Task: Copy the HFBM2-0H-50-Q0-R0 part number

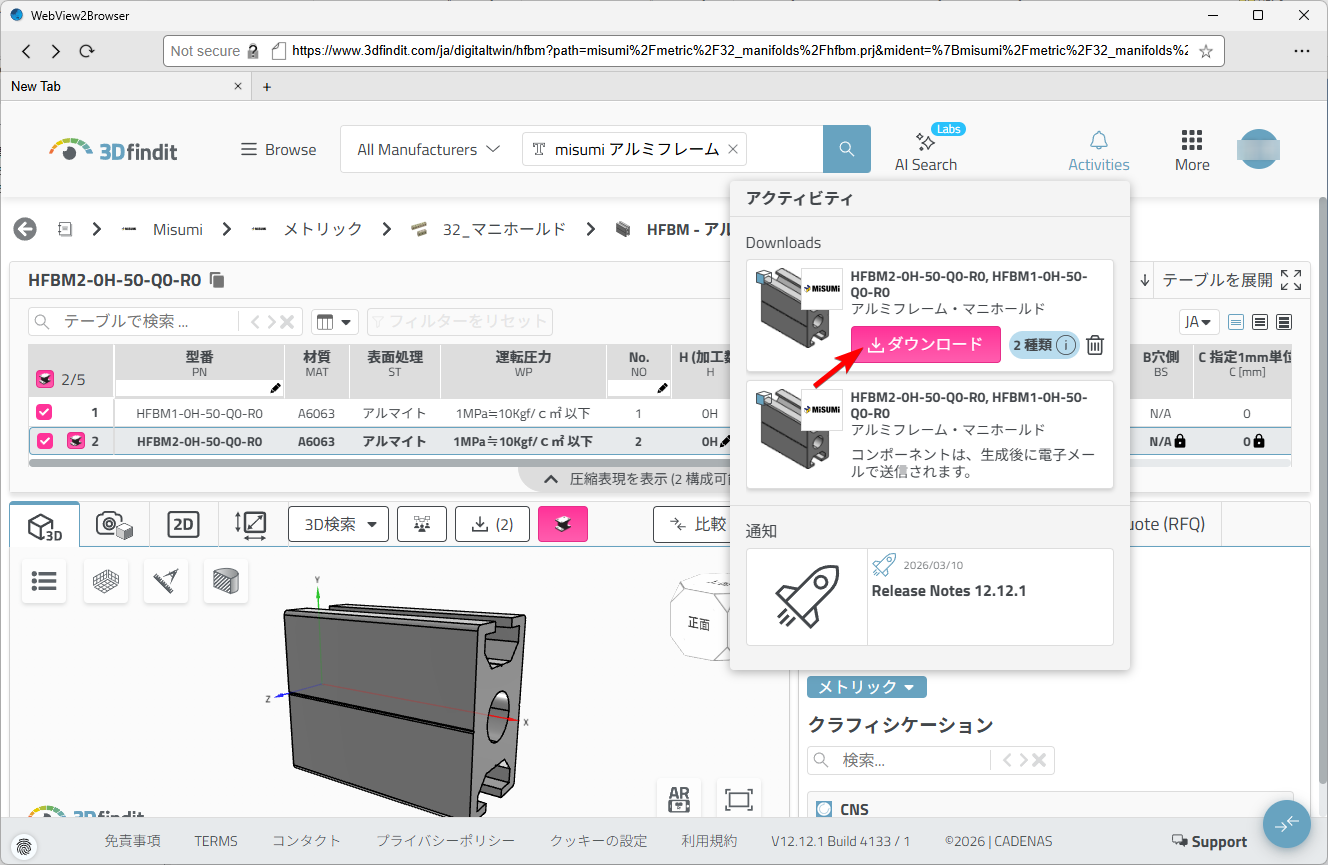Action: tap(218, 280)
